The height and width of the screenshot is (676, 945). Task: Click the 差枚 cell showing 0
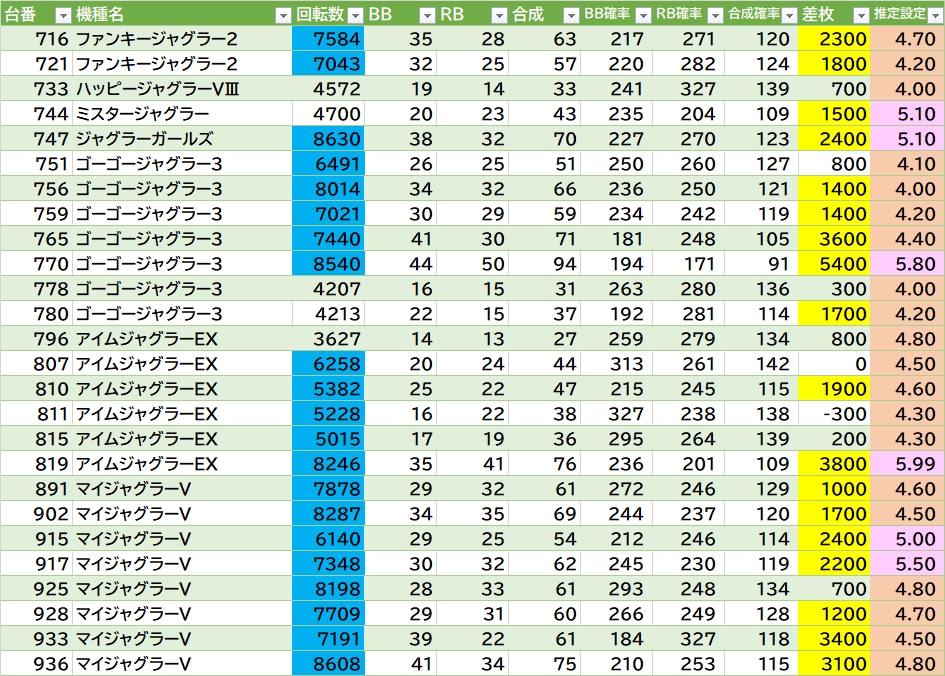point(834,363)
